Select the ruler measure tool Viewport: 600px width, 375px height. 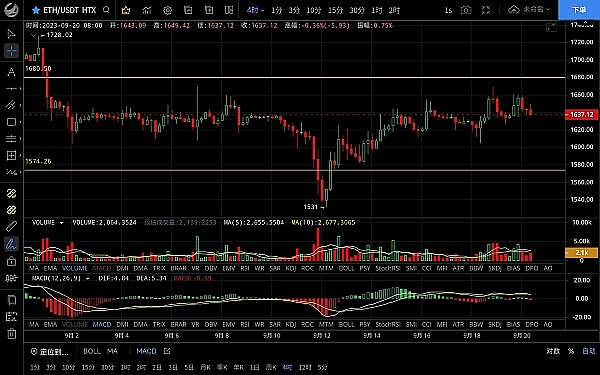(x=11, y=226)
